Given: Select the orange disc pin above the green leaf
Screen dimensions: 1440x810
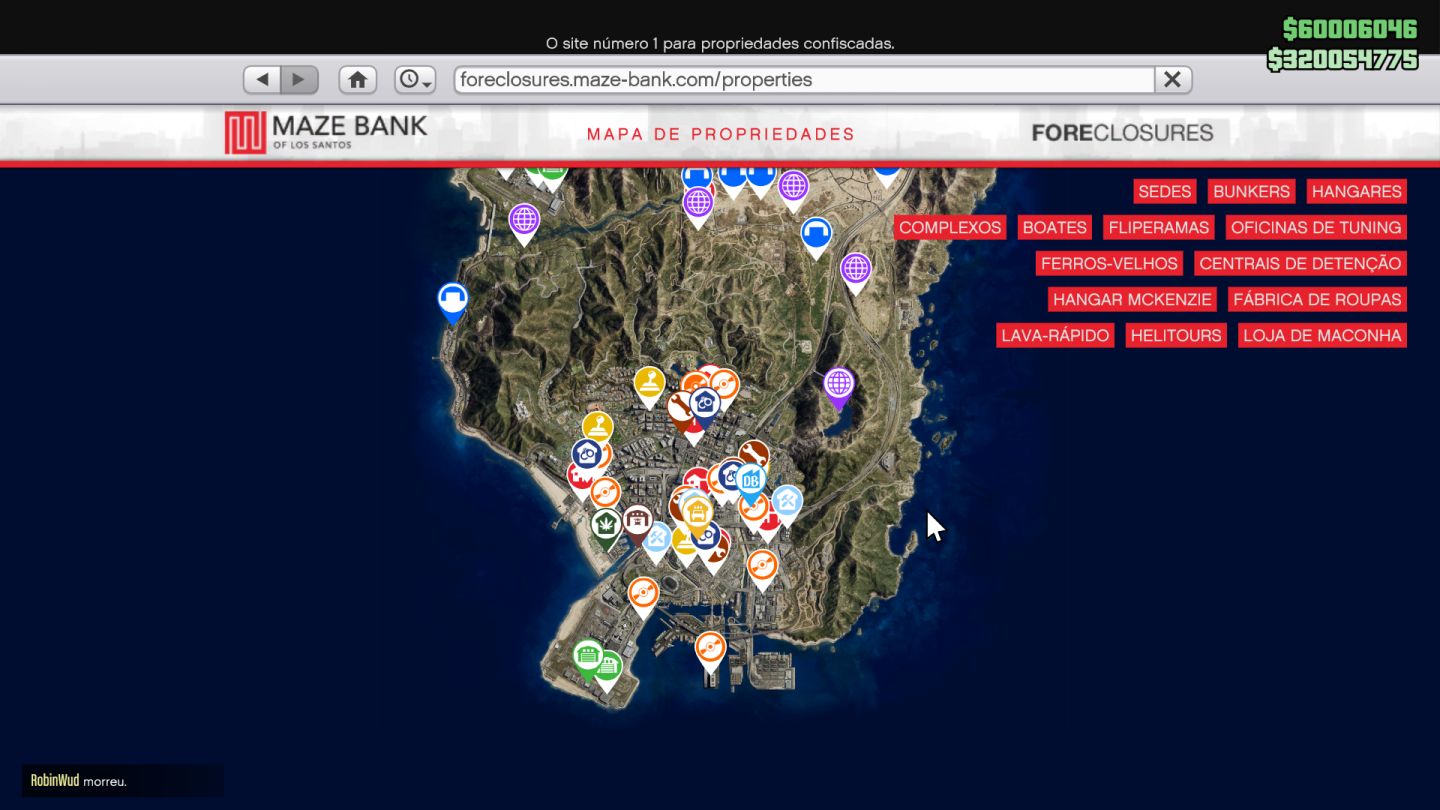Looking at the screenshot, I should click(605, 493).
